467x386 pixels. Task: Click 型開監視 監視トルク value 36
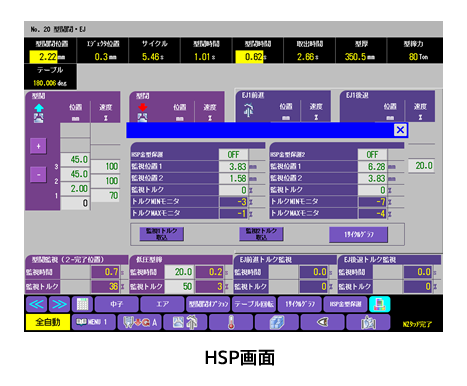[x=105, y=286]
